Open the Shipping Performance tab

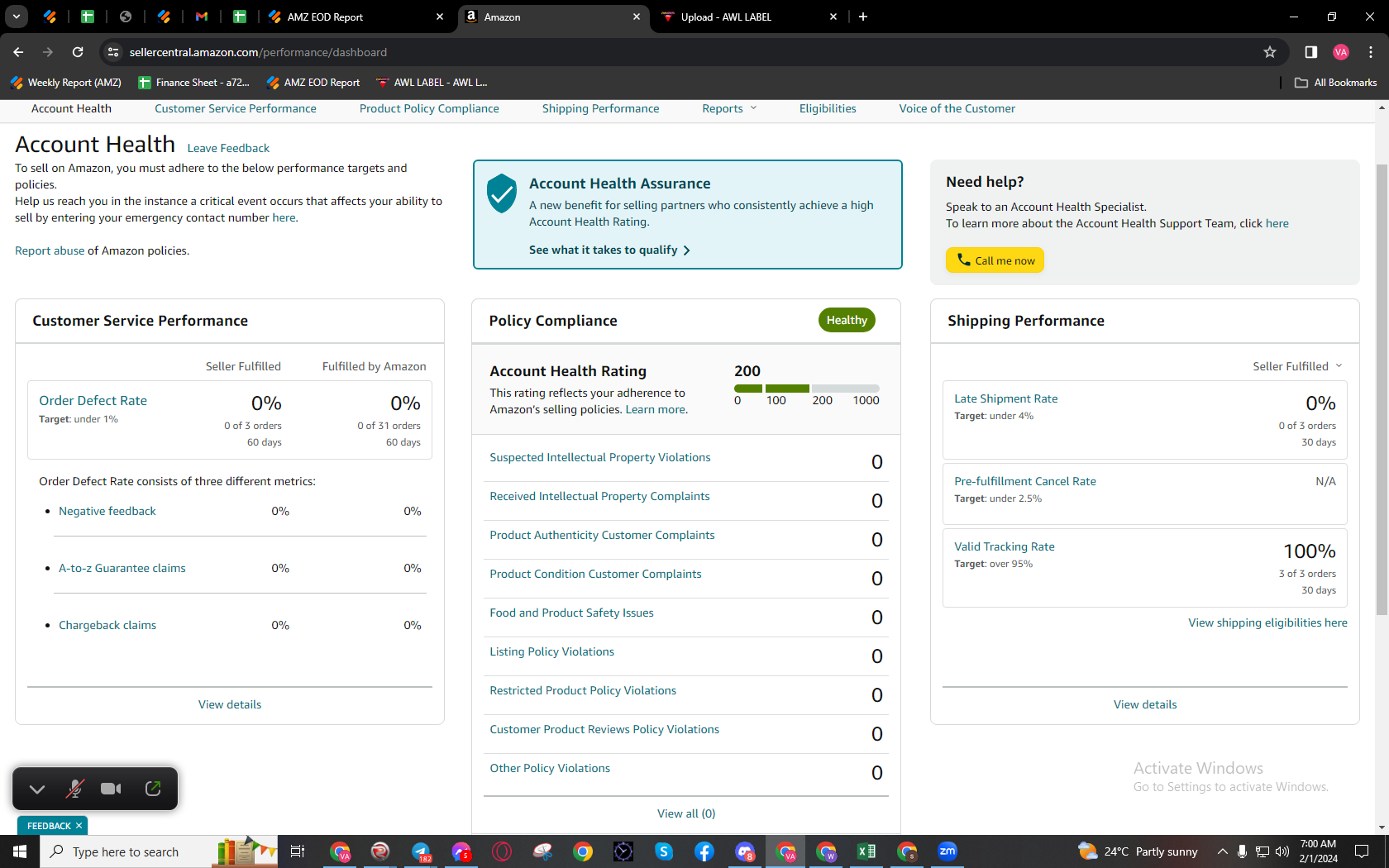tap(600, 108)
